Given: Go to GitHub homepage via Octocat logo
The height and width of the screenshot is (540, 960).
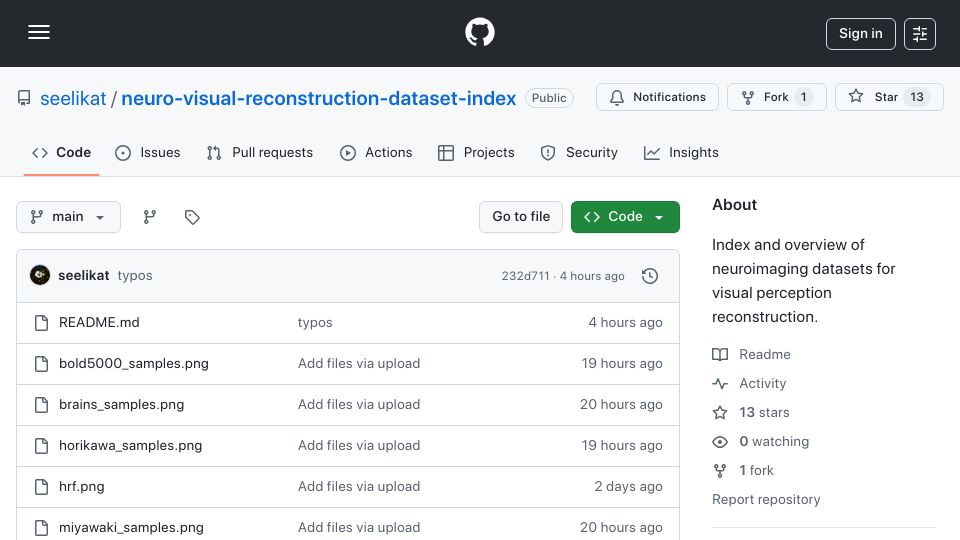Looking at the screenshot, I should point(479,32).
